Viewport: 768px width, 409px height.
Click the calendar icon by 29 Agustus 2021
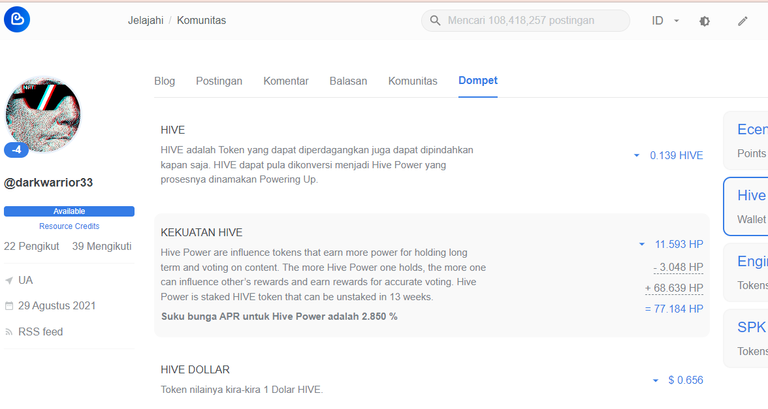click(9, 306)
